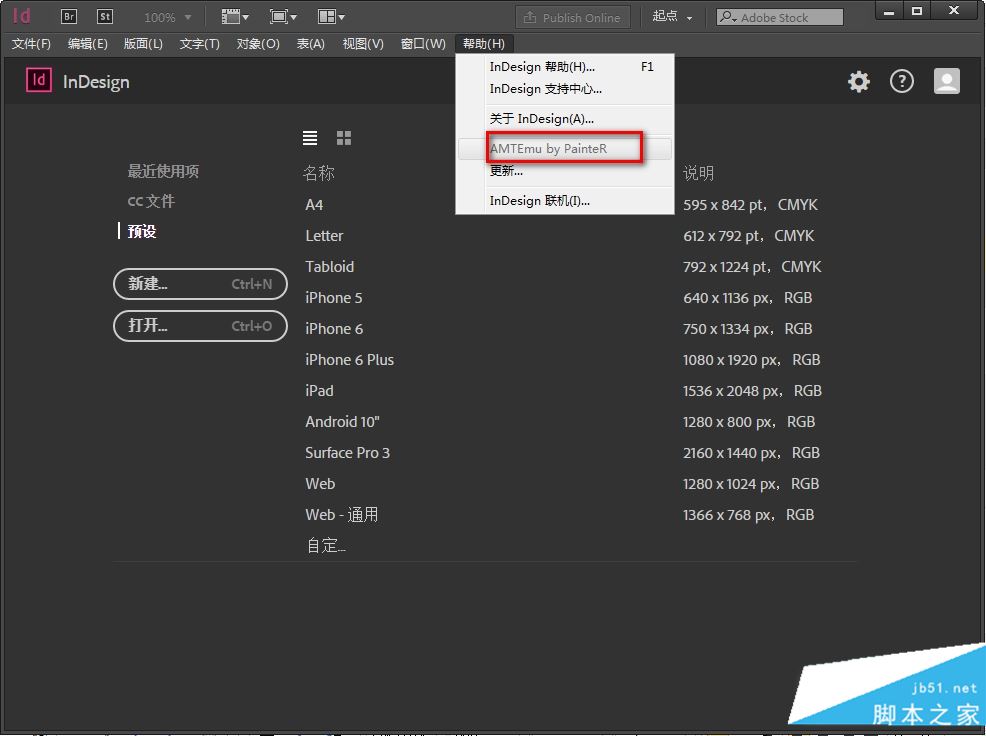Select the Surface Pro 3 preset
Image resolution: width=986 pixels, height=736 pixels.
point(348,453)
